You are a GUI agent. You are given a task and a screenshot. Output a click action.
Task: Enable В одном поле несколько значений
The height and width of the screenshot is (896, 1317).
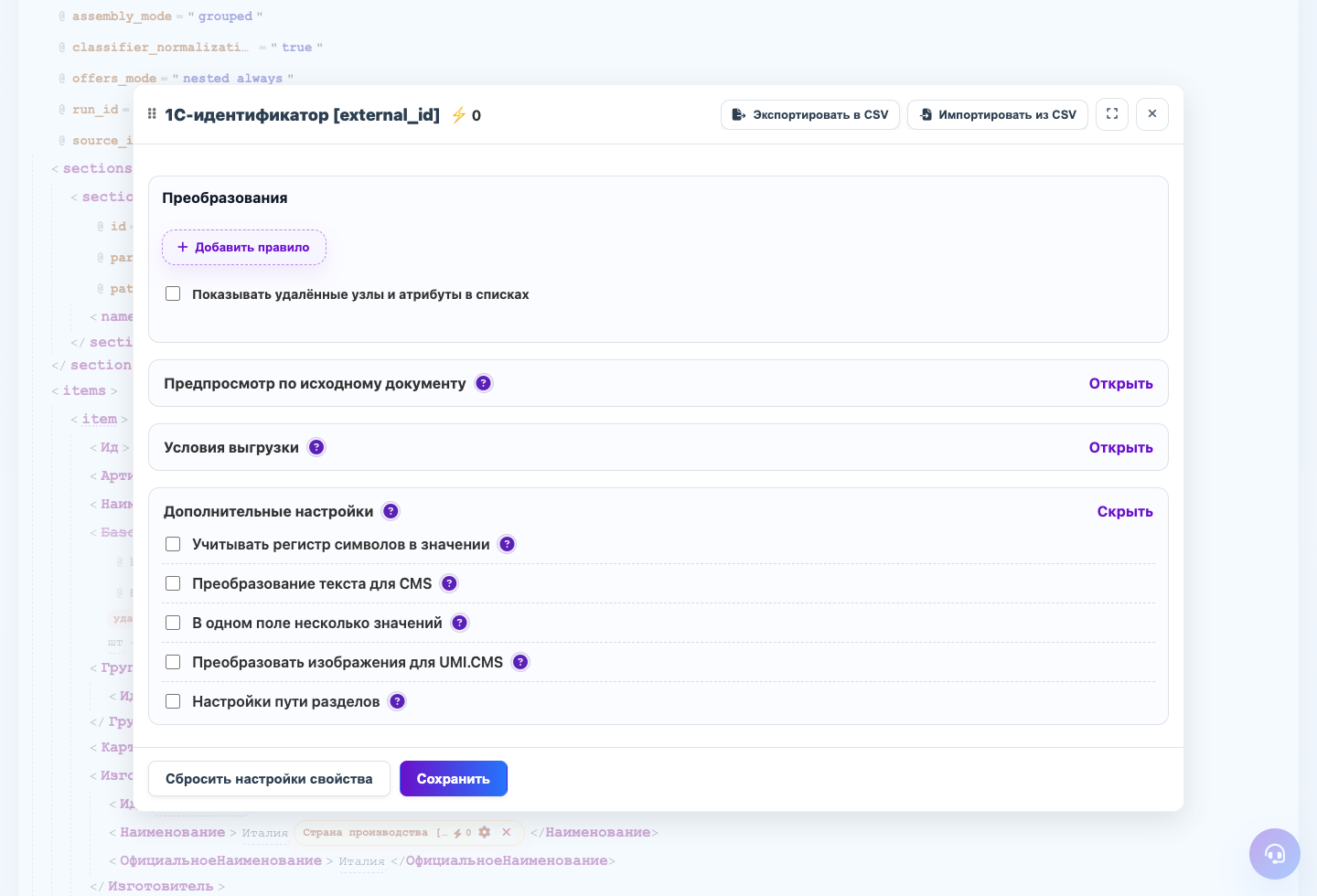(x=173, y=623)
